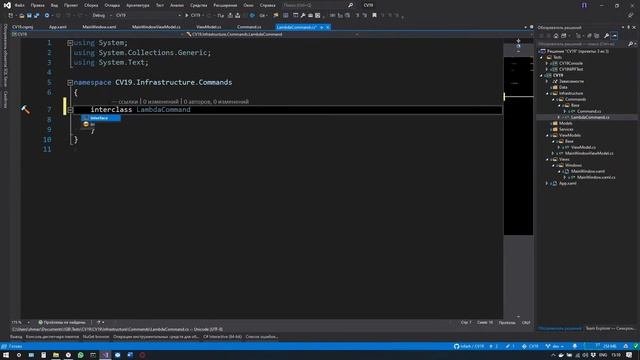Select the Services folder
Viewport: 640px width, 360px height.
click(x=566, y=129)
